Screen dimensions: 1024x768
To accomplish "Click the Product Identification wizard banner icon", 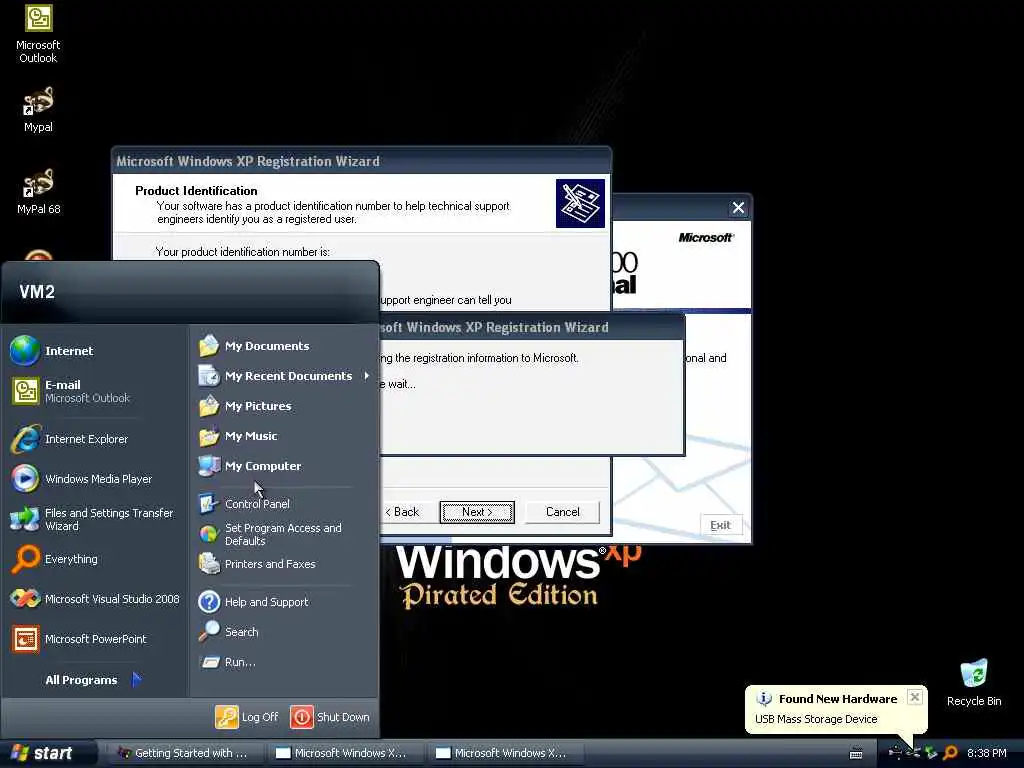I will point(580,203).
